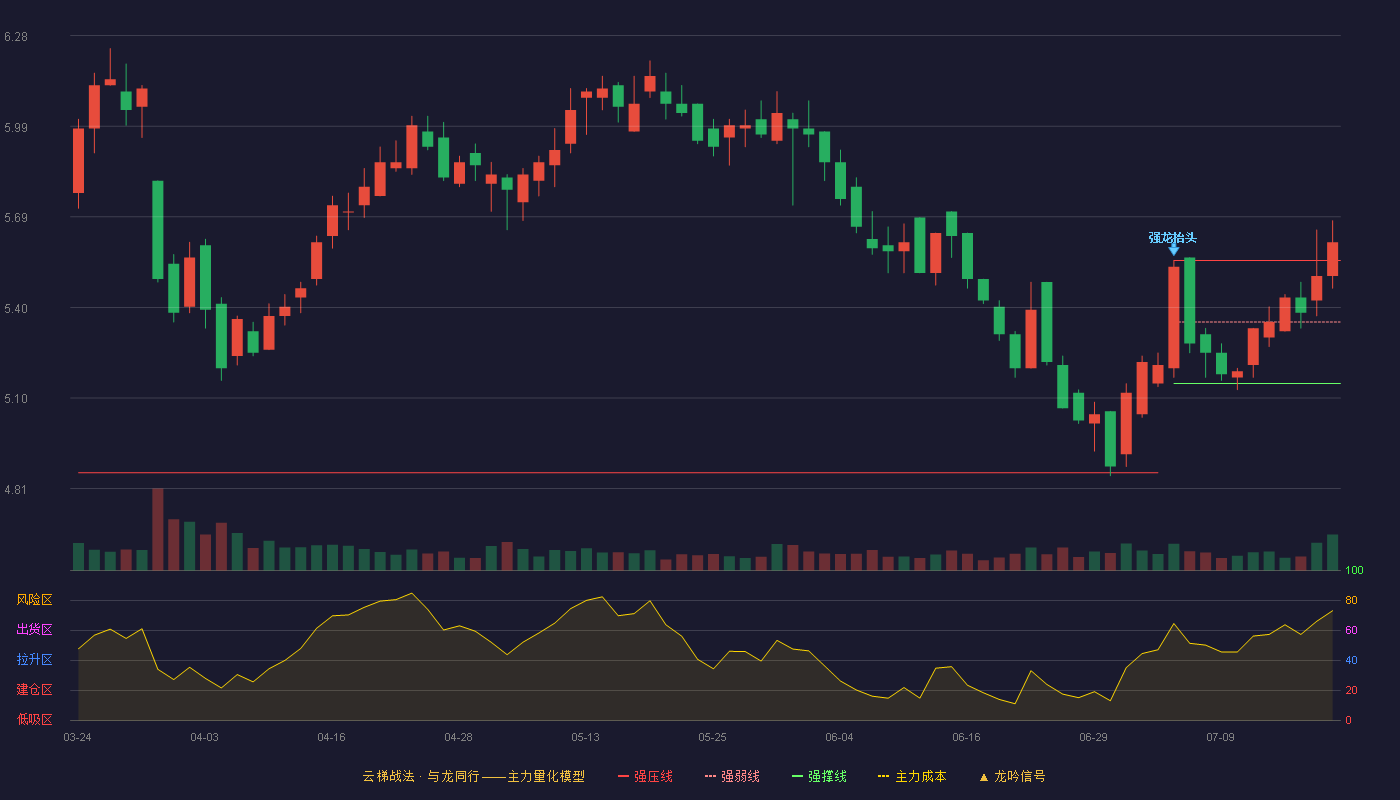Click the 06-29 date label
1400x800 pixels.
1093,737
